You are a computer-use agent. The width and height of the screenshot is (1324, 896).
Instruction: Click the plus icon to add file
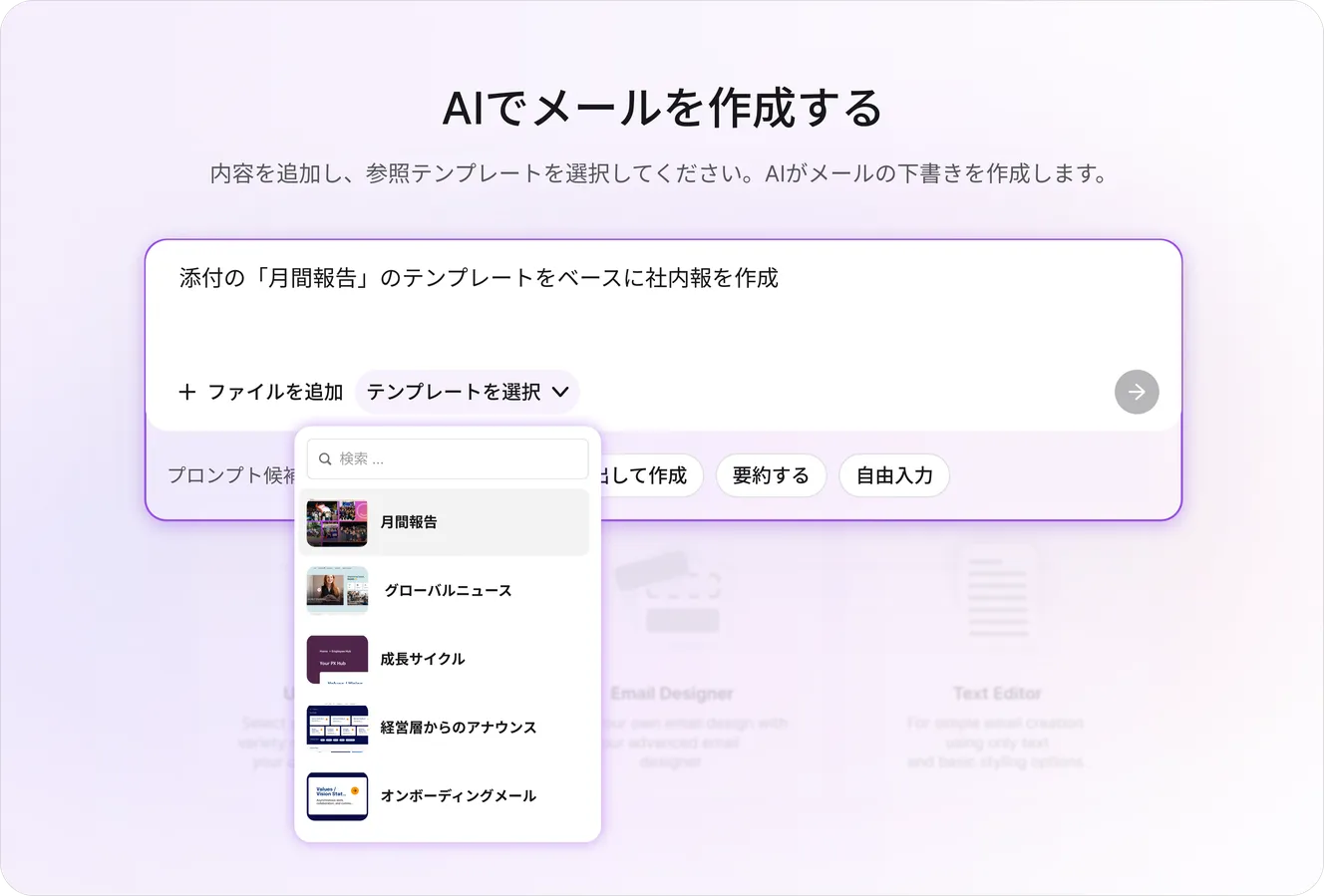tap(186, 392)
